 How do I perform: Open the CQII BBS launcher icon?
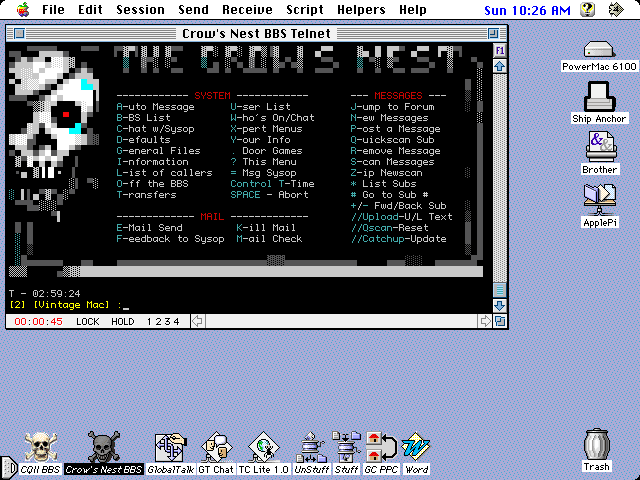(x=38, y=446)
